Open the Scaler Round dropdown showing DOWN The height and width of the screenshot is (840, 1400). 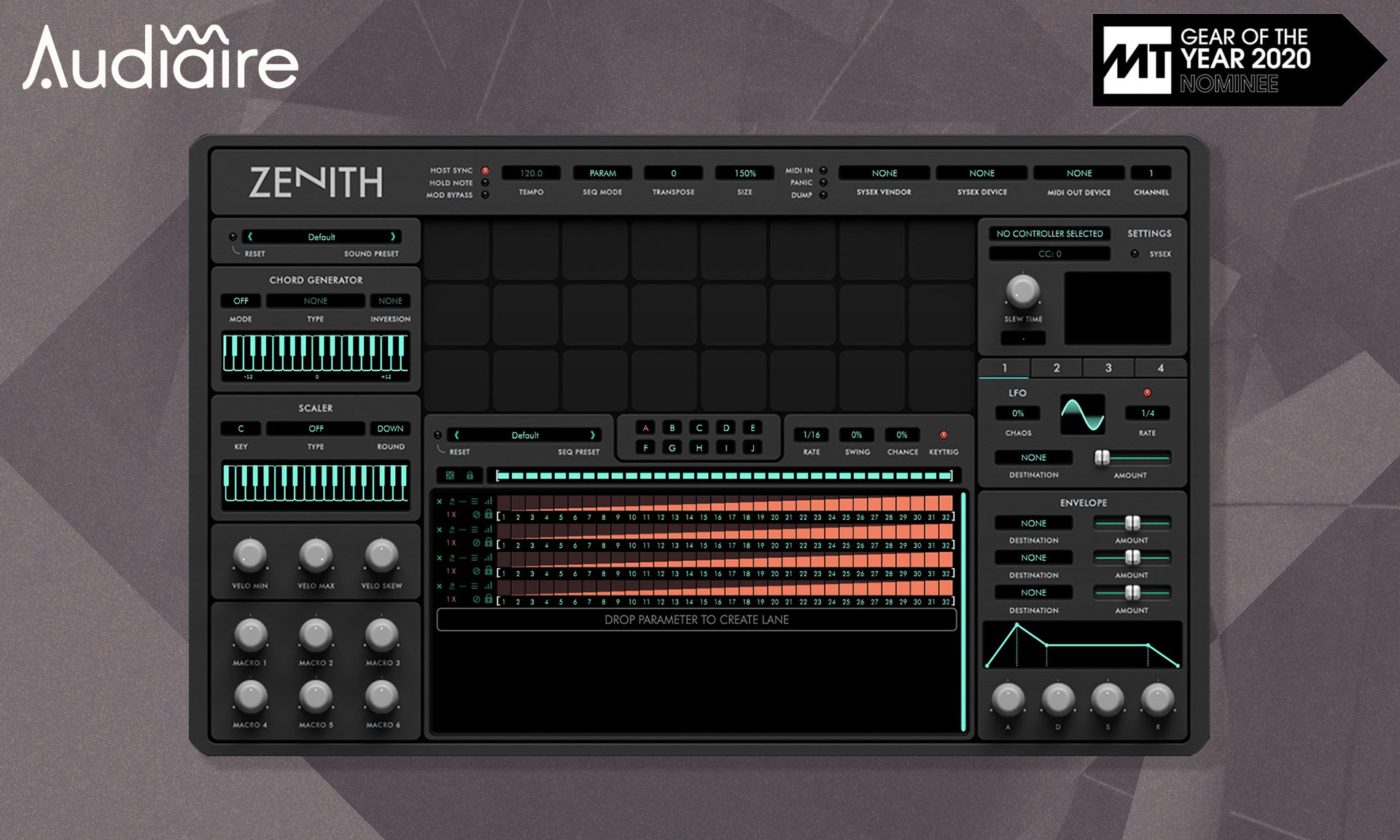(390, 429)
